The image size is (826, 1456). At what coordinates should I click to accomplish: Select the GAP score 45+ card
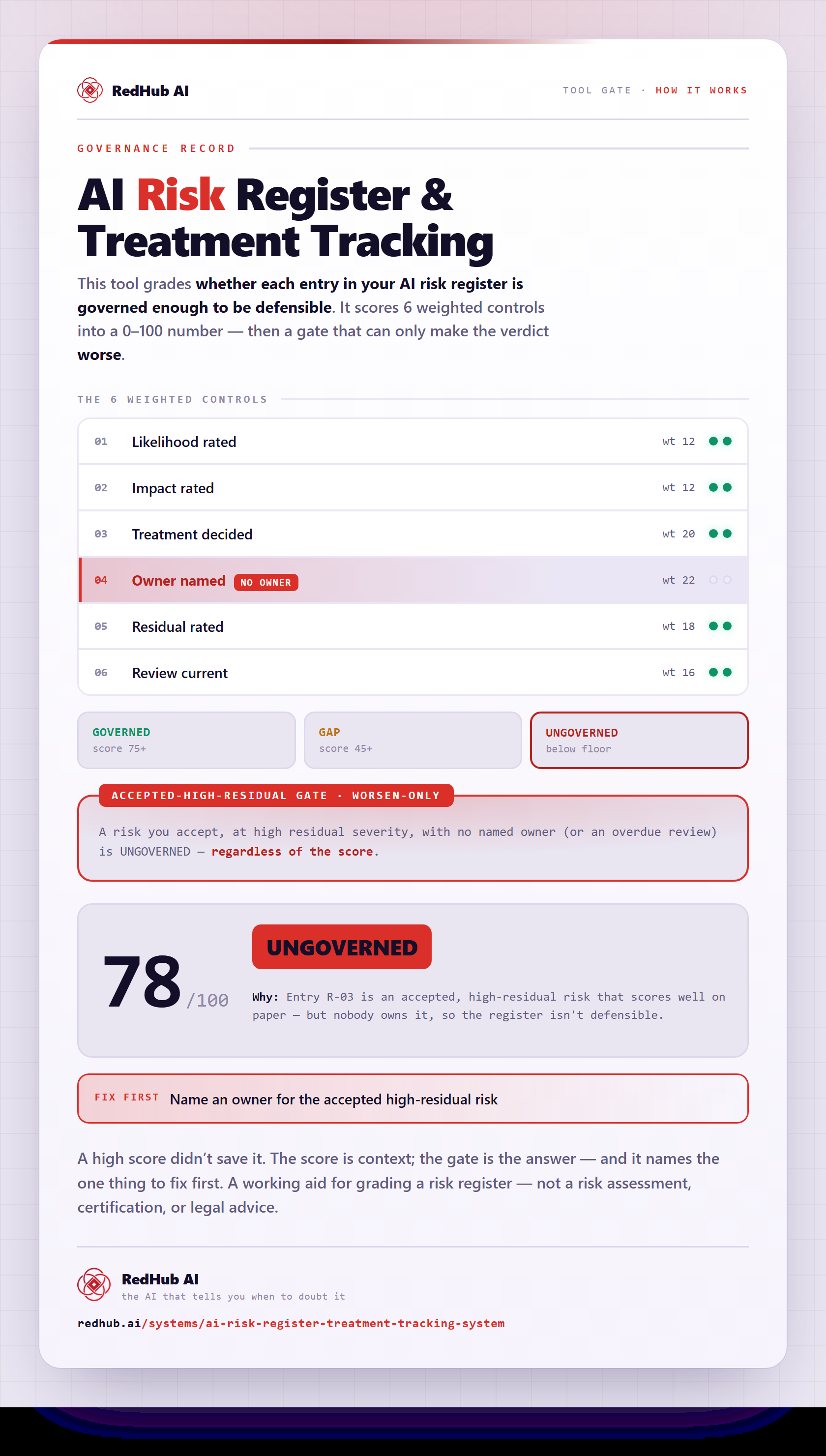click(413, 740)
